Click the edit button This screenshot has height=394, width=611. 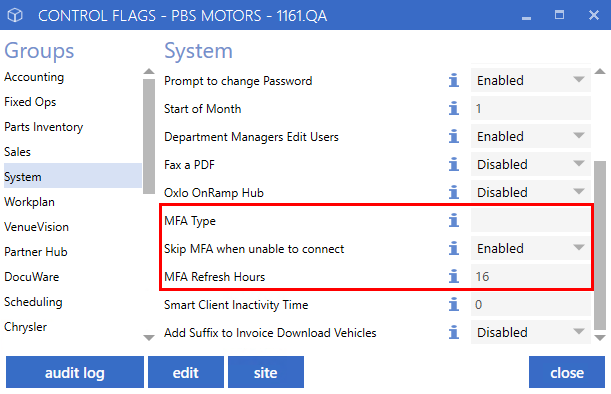click(186, 372)
